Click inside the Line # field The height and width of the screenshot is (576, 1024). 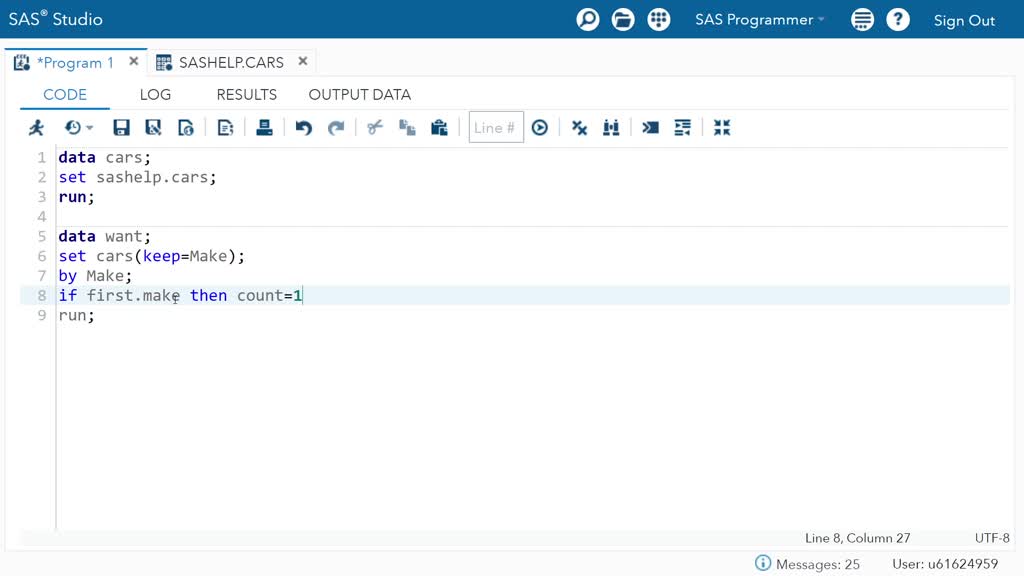[x=495, y=127]
